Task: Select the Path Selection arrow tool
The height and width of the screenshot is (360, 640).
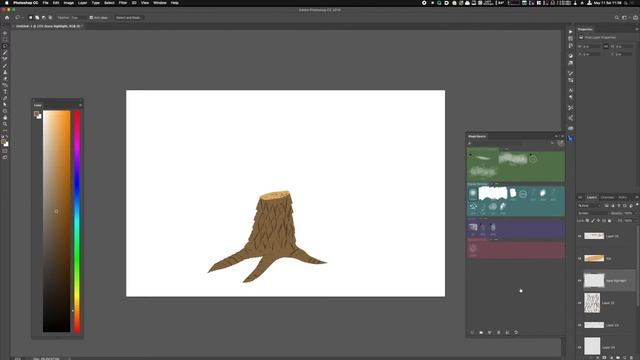Action: coord(5,104)
